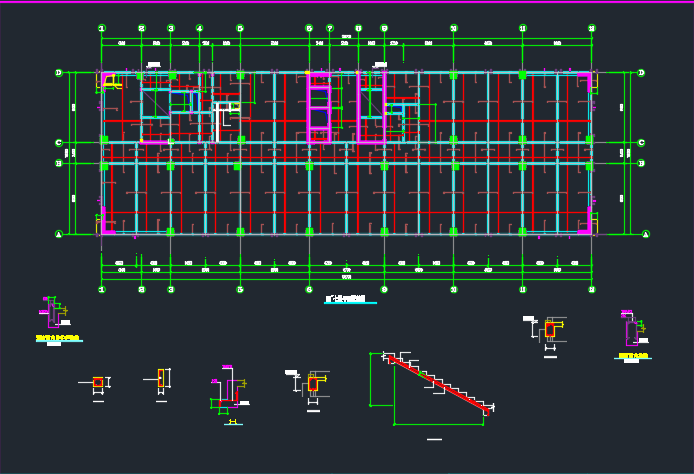The width and height of the screenshot is (694, 474).
Task: Pick grid bubble 3 below the plan
Action: click(171, 289)
